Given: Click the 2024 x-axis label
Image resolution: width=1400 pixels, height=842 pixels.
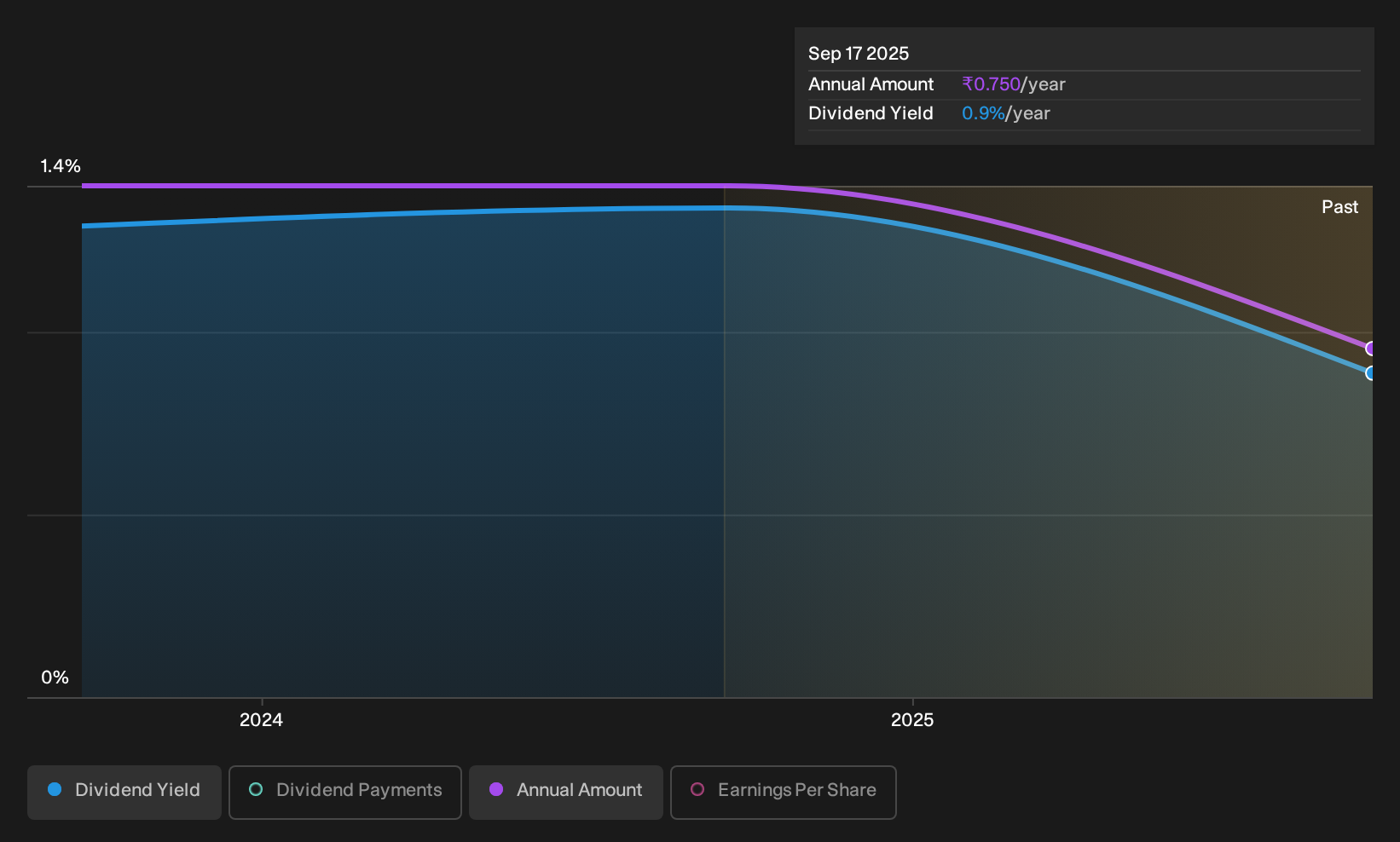Looking at the screenshot, I should coord(261,720).
